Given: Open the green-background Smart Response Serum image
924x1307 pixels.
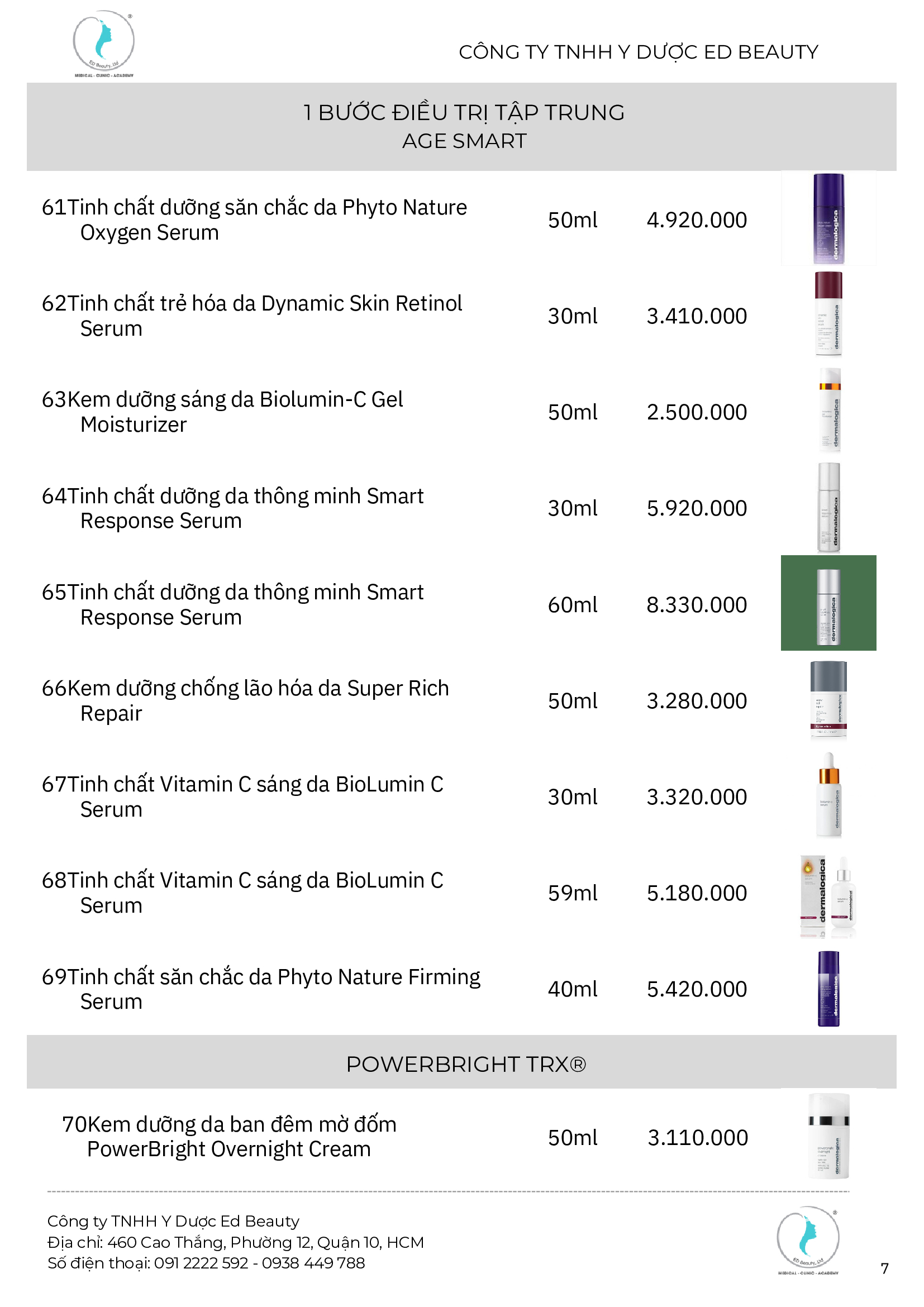Looking at the screenshot, I should coord(828,603).
